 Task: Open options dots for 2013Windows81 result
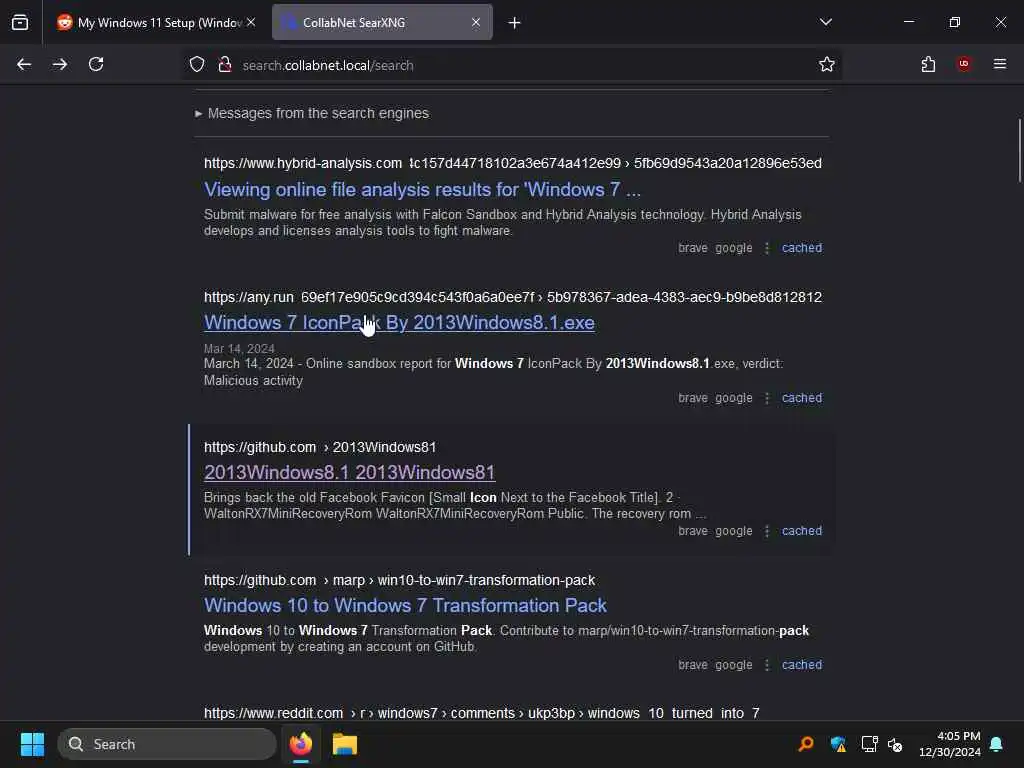coord(767,532)
